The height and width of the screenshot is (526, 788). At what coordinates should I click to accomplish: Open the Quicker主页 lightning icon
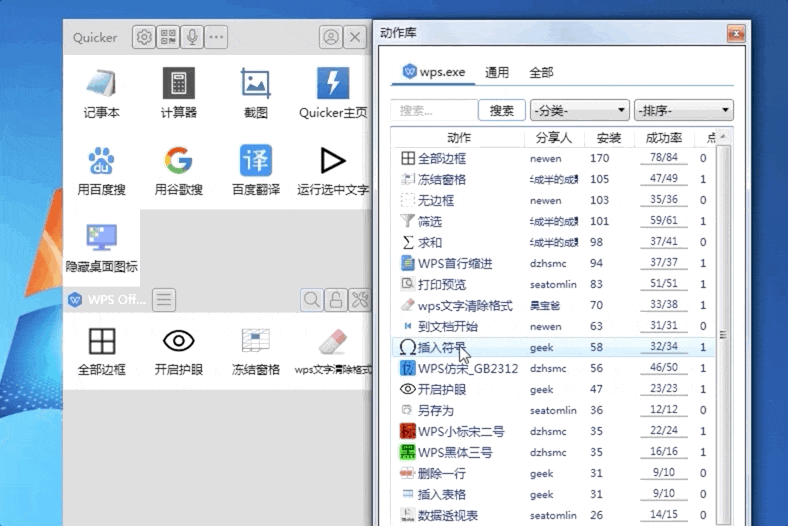pos(333,93)
